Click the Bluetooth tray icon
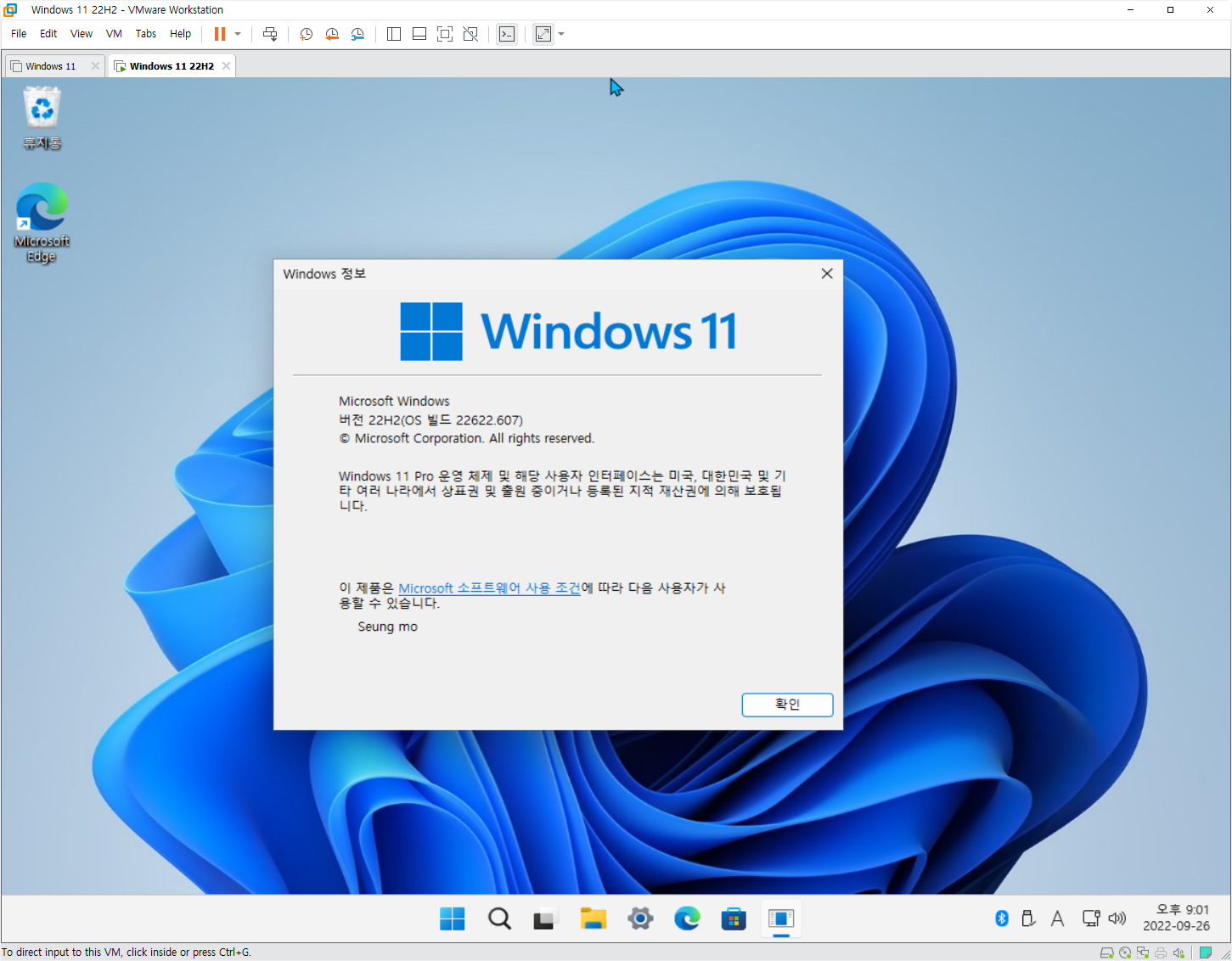This screenshot has height=961, width=1232. click(x=1002, y=919)
